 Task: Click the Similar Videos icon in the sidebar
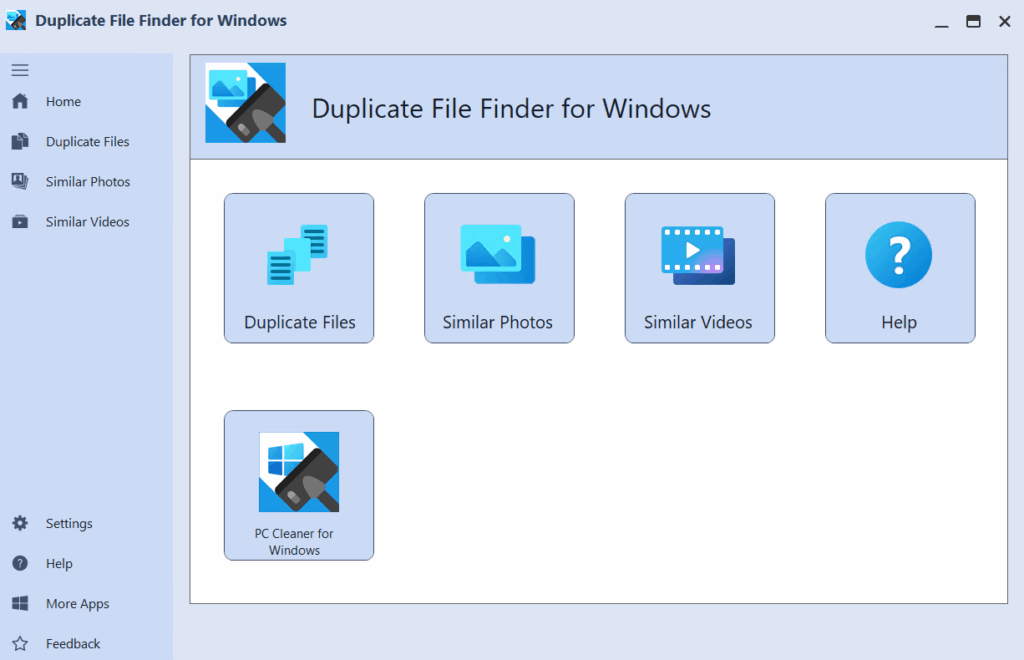pos(20,222)
